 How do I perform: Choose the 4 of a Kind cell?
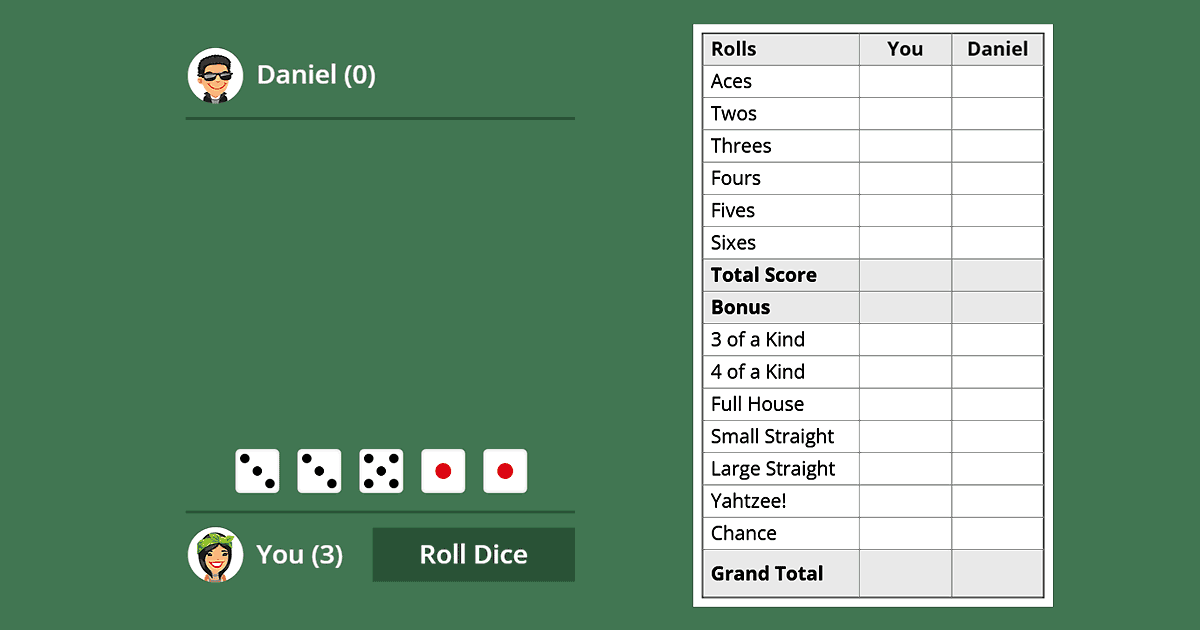pos(905,371)
